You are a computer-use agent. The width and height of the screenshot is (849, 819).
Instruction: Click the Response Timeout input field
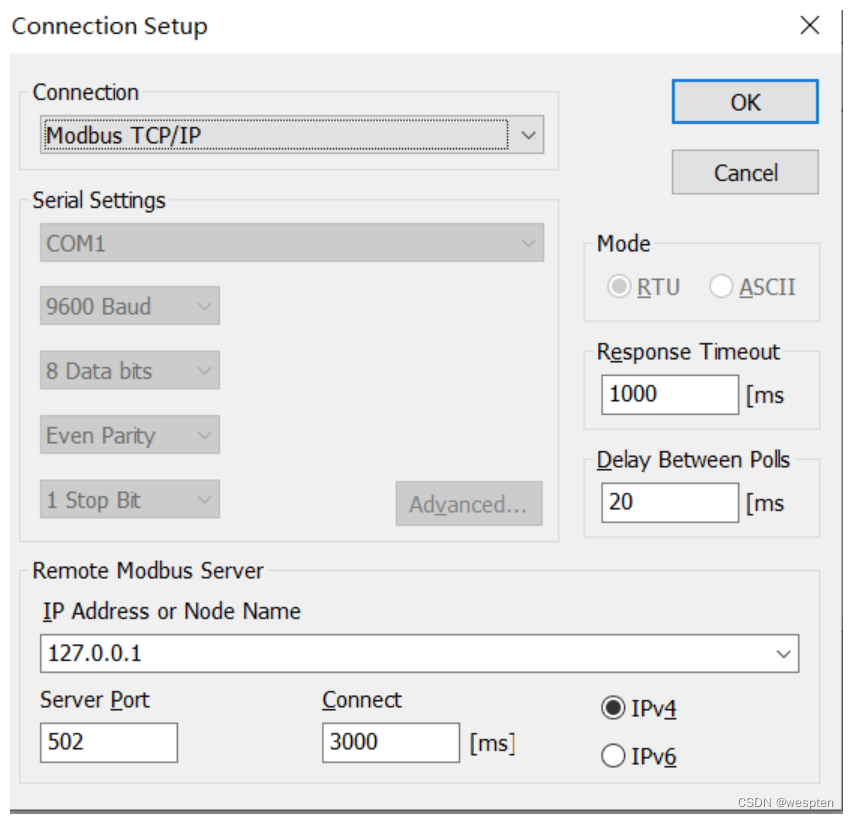[x=669, y=394]
